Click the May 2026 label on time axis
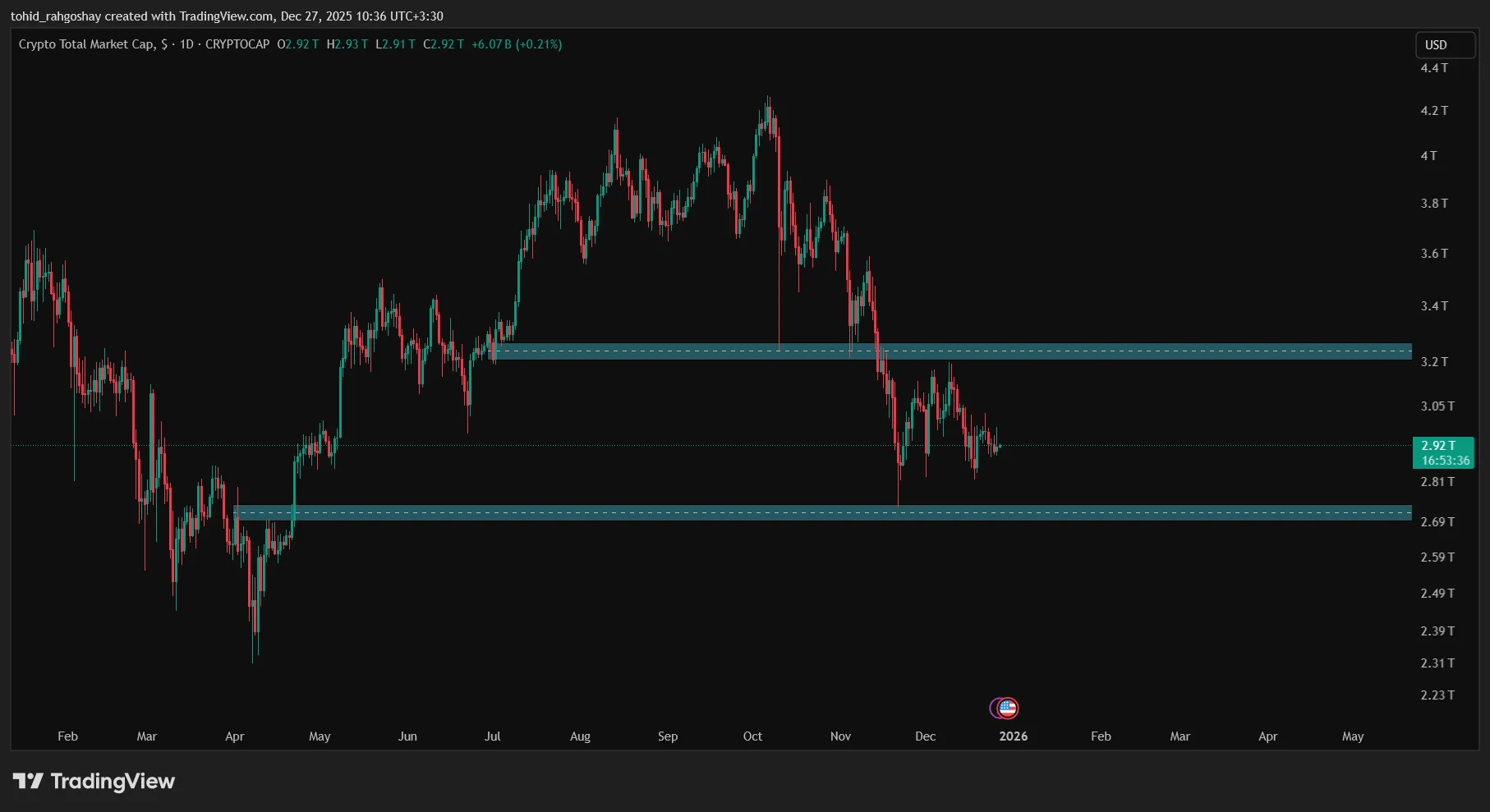 [x=1352, y=736]
